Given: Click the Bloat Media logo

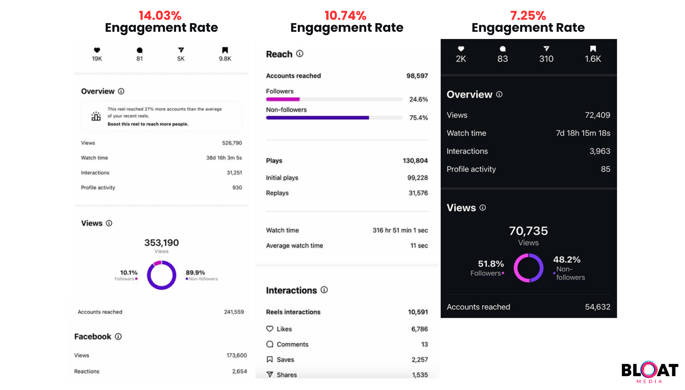Looking at the screenshot, I should (x=650, y=372).
